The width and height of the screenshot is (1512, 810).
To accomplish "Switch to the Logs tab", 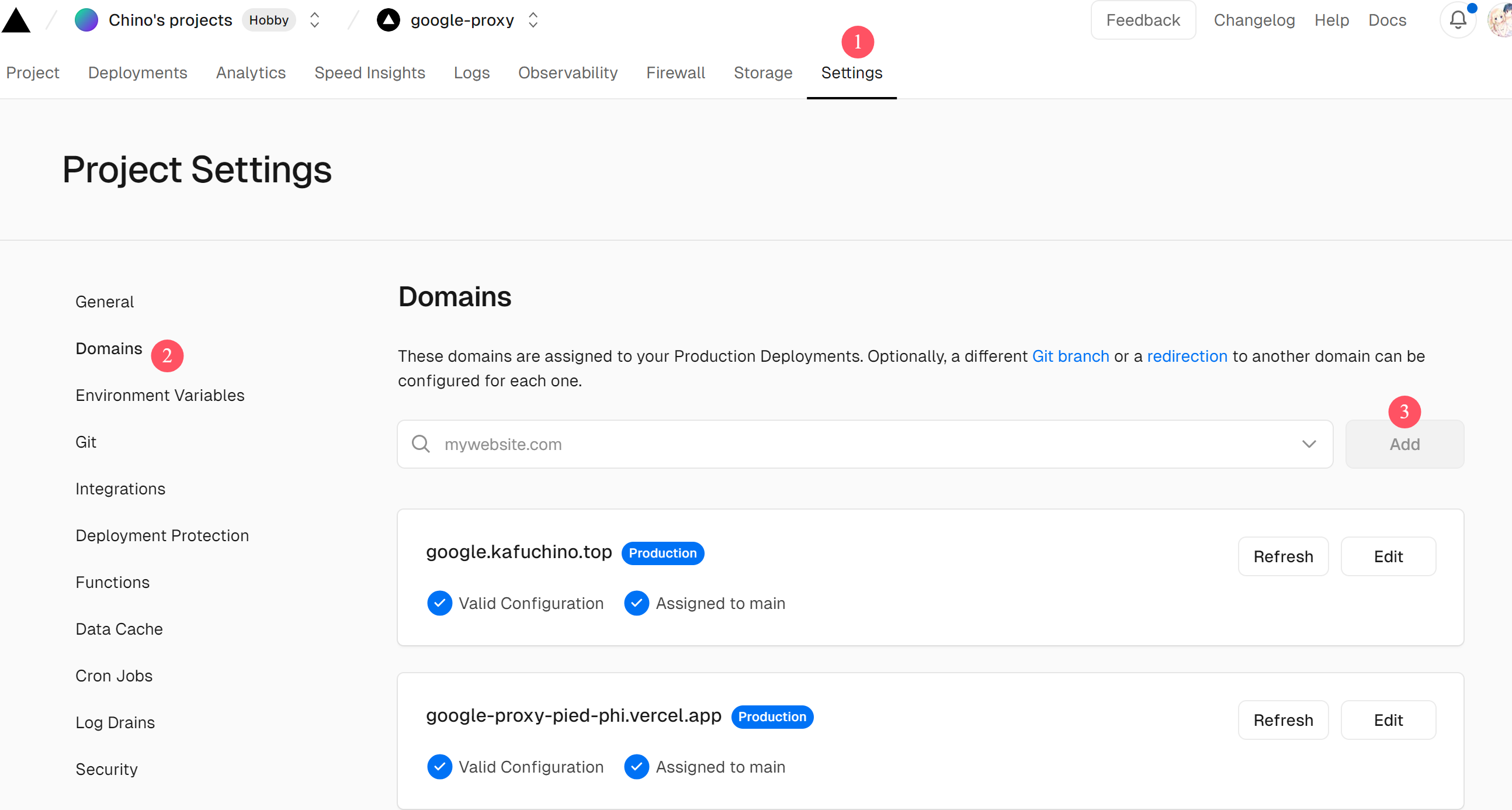I will click(x=471, y=73).
